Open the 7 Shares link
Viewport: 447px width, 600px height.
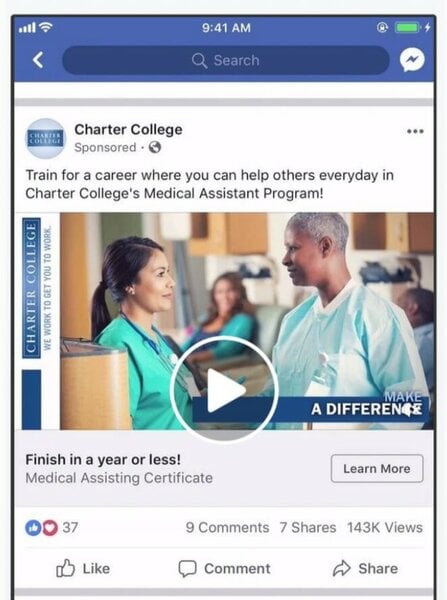tap(308, 528)
